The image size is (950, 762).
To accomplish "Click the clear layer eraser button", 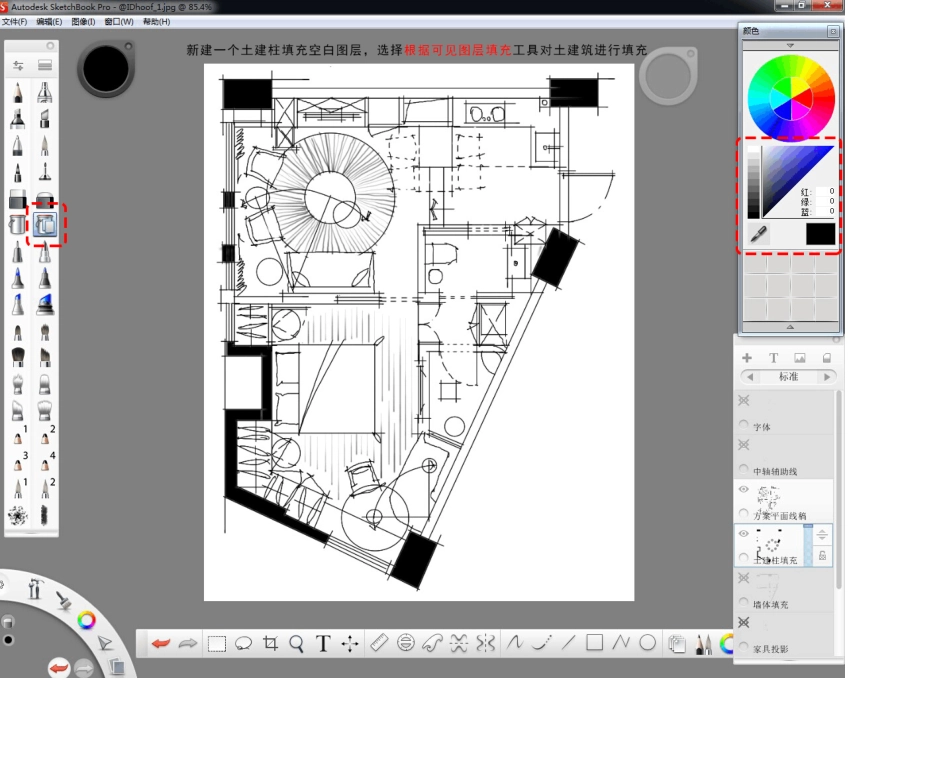I will tap(826, 358).
